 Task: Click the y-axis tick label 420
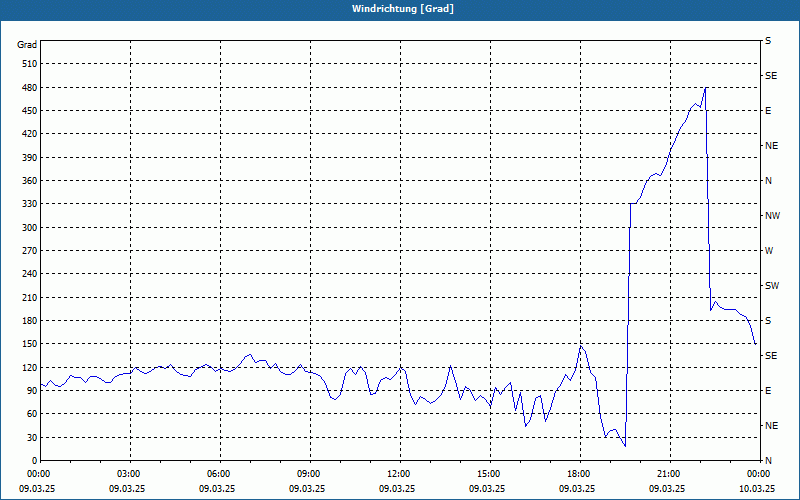click(30, 134)
